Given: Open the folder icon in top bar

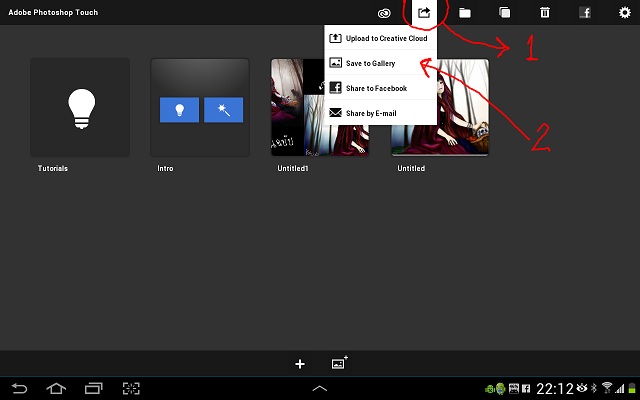Looking at the screenshot, I should coord(464,13).
